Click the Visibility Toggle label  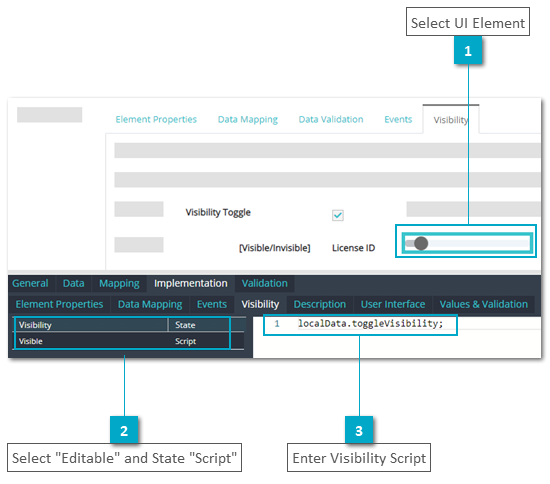(218, 213)
